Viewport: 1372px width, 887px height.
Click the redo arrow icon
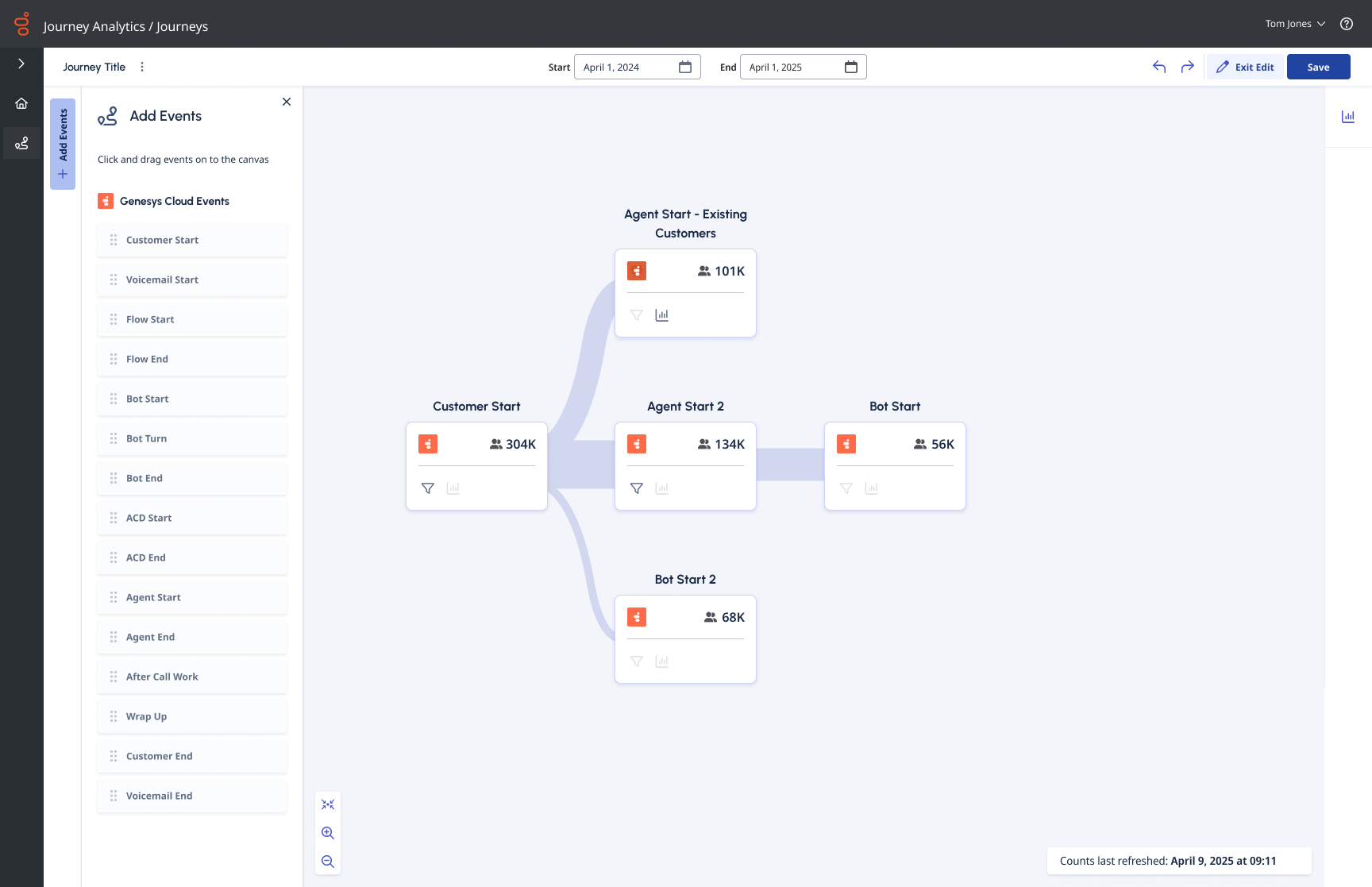click(x=1187, y=67)
